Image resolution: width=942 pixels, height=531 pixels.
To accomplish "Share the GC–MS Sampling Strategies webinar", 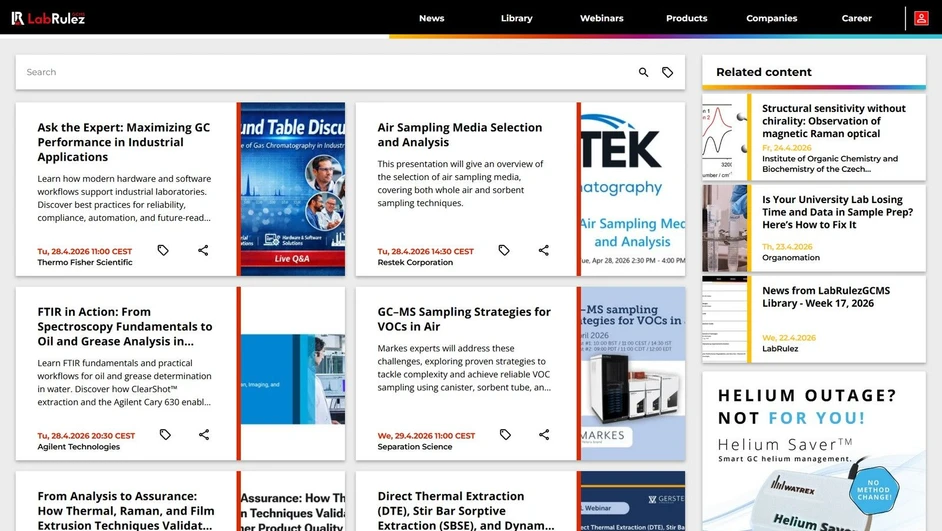I will 544,434.
